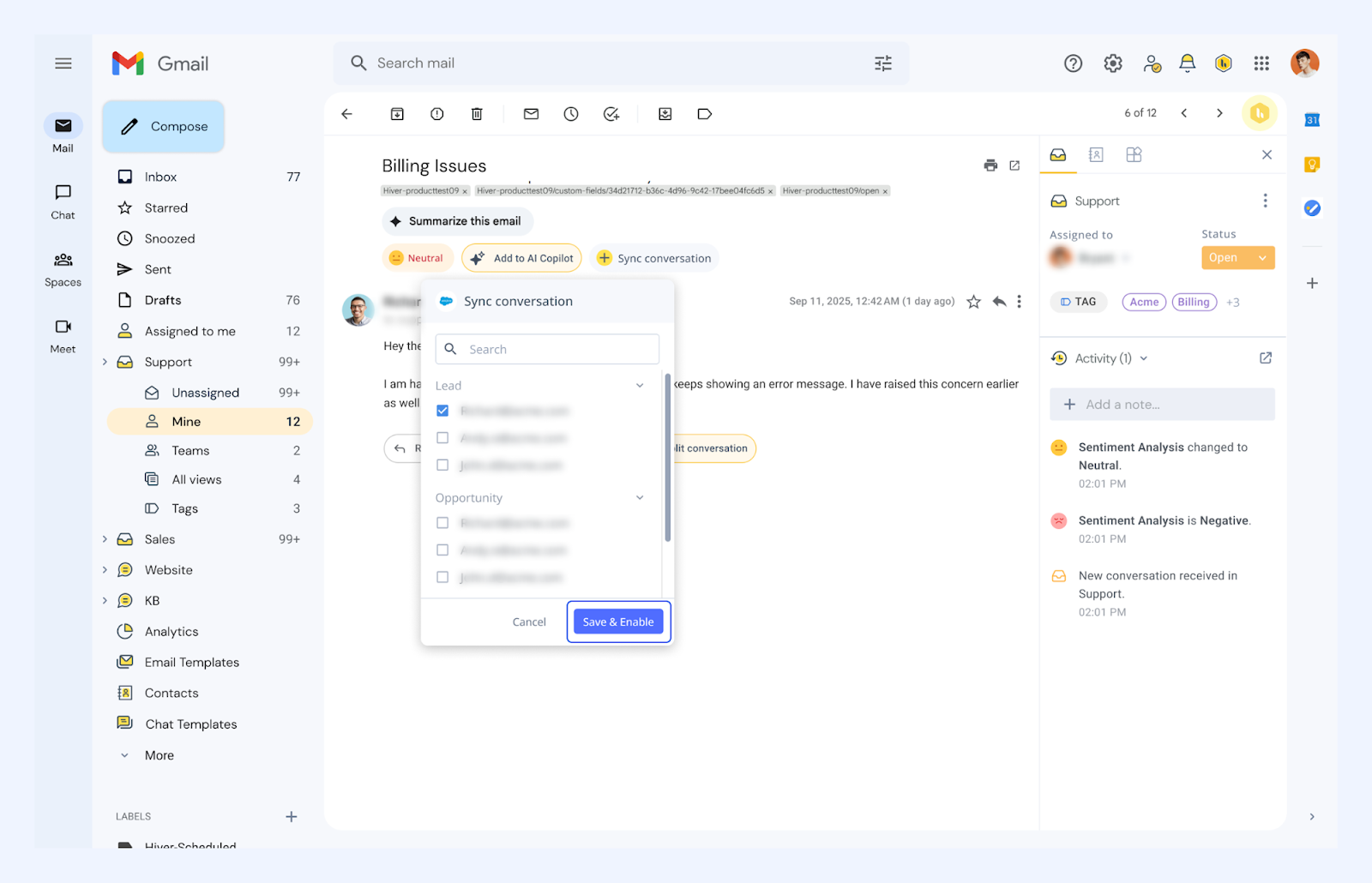Go to the newer conversation

(1184, 113)
